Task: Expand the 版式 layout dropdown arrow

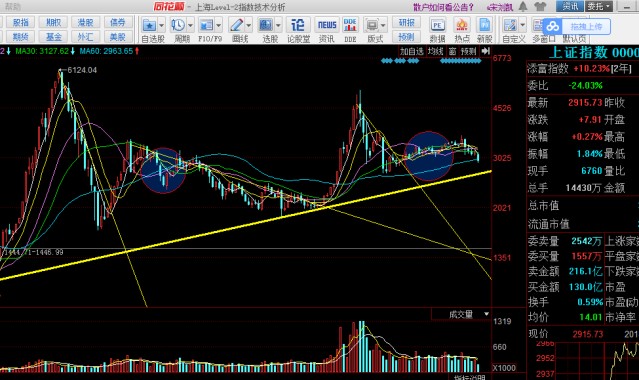Action: 383,26
